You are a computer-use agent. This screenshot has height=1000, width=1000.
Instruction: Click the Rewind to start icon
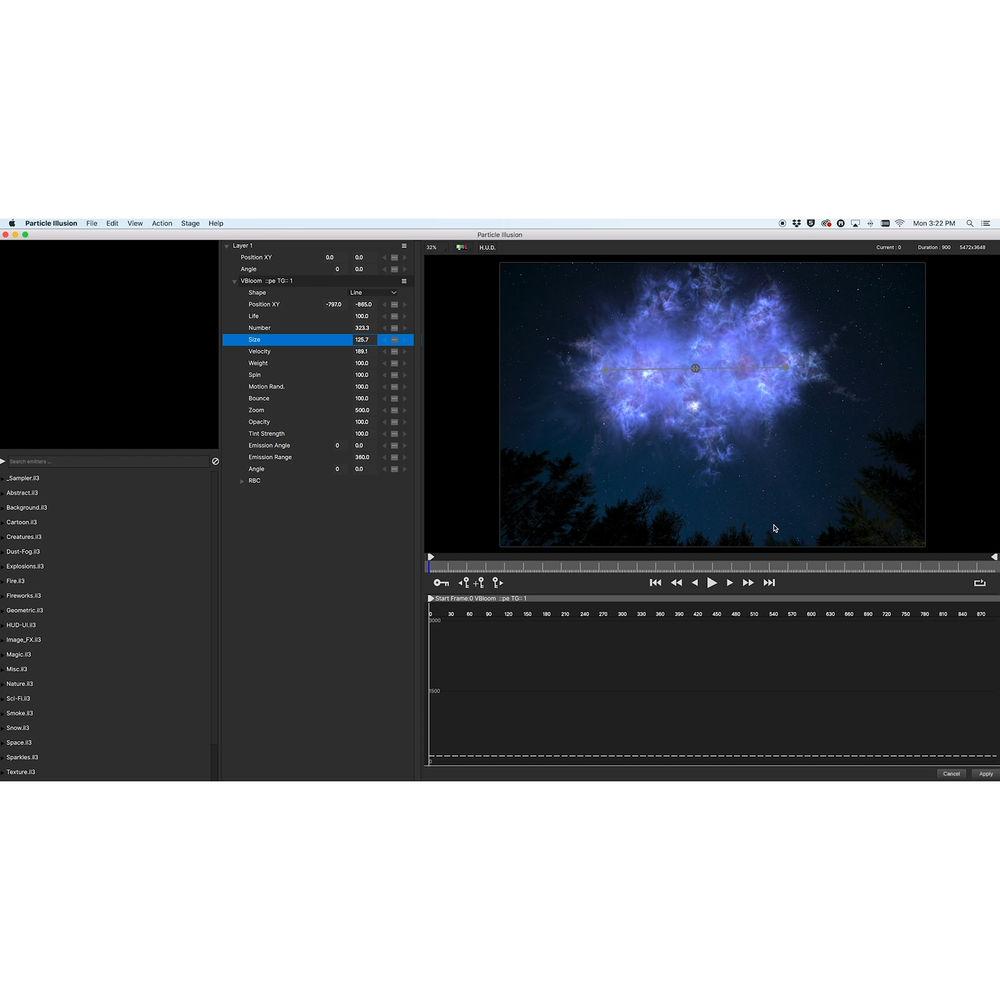tap(655, 582)
